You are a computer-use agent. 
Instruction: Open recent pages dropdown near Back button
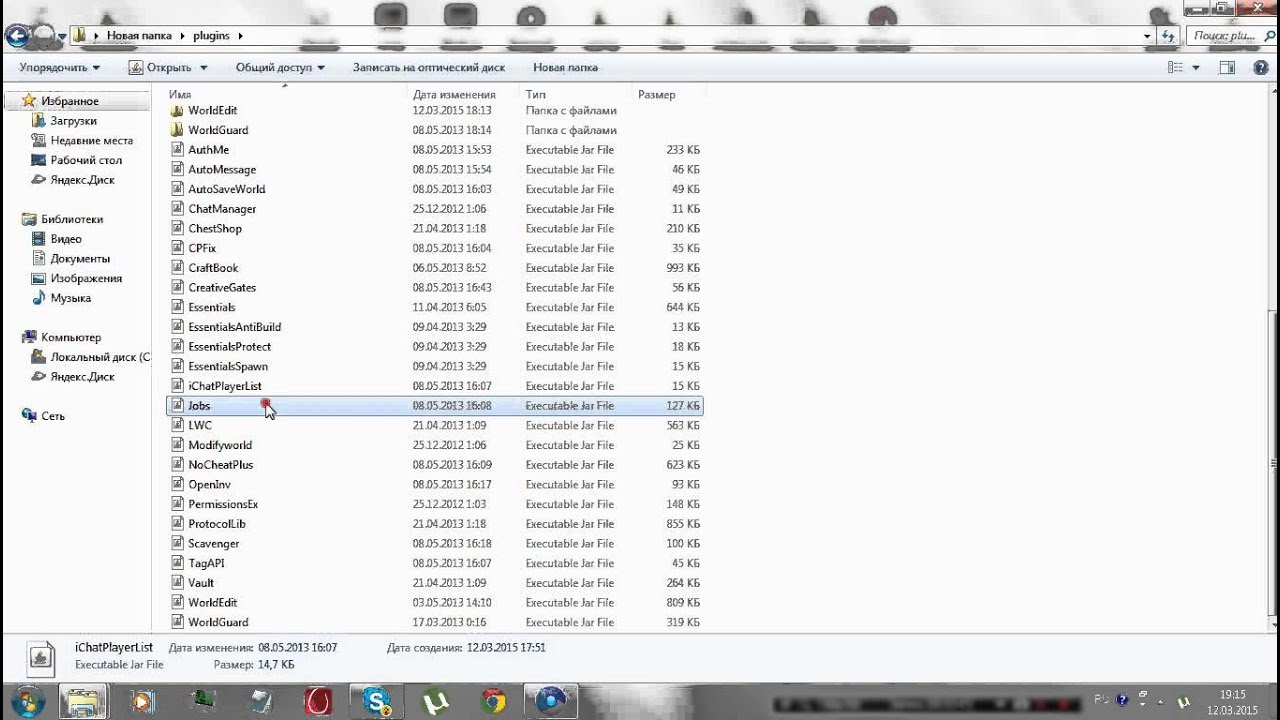62,37
